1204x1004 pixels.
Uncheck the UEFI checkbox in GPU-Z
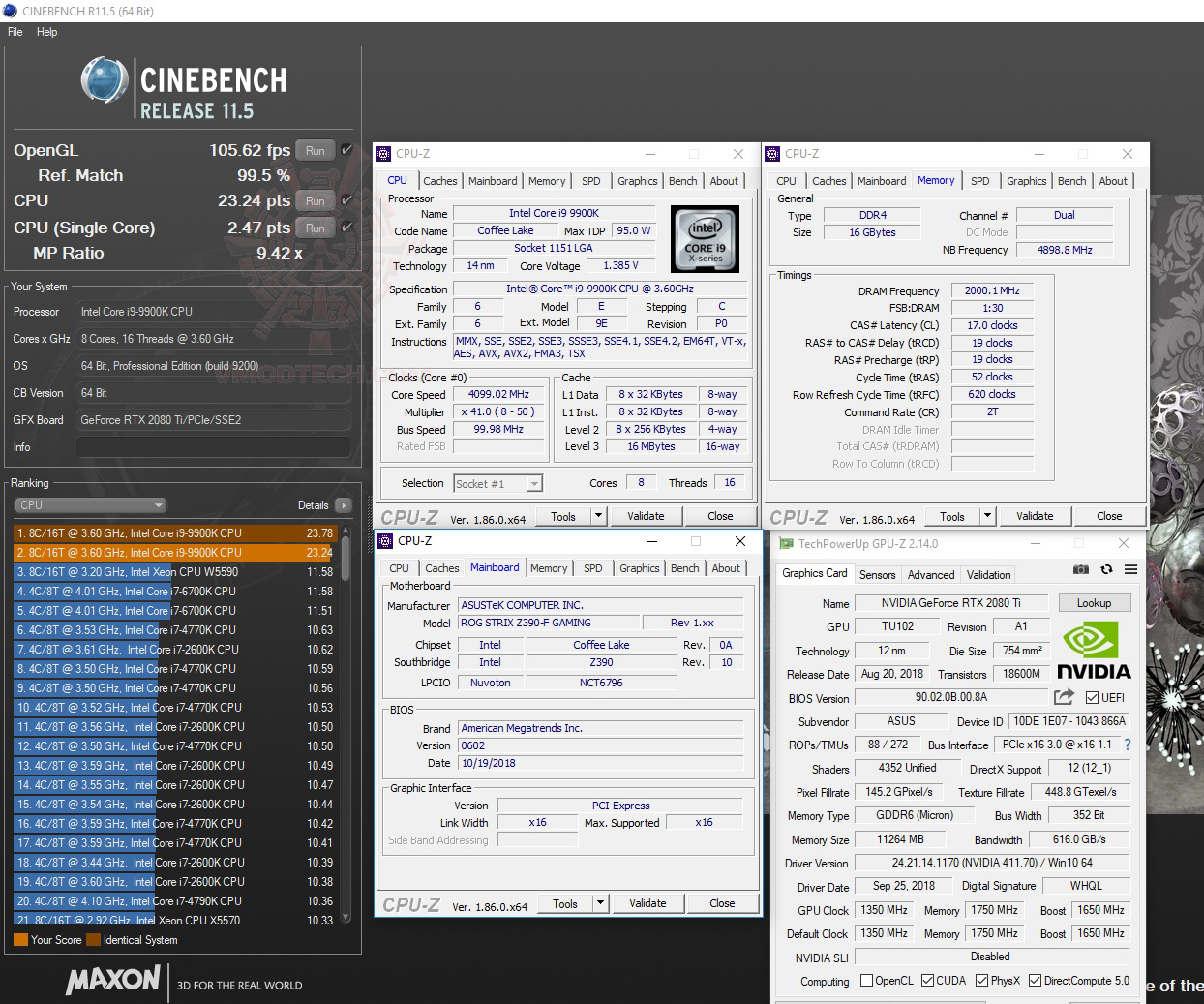coord(1093,698)
